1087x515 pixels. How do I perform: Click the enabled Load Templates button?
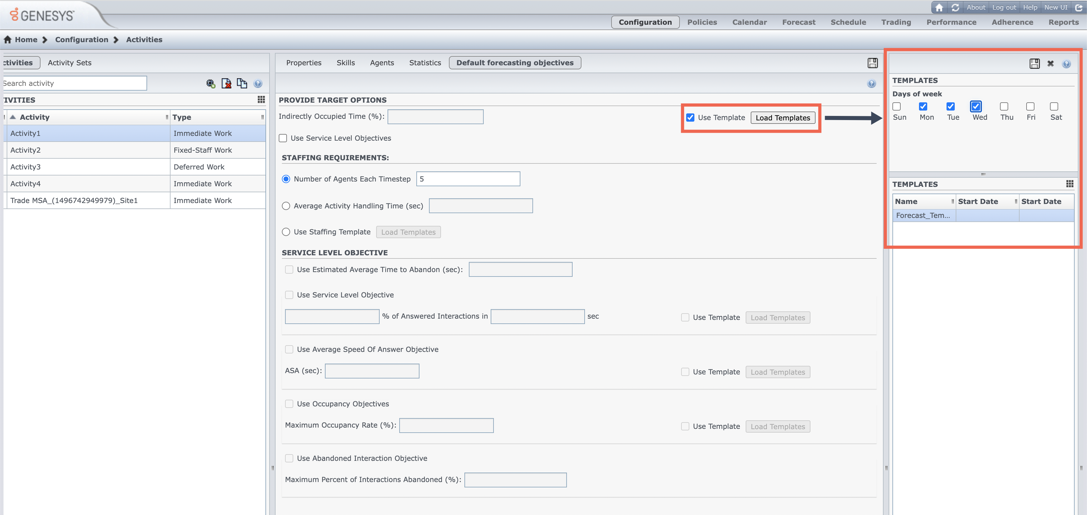[782, 118]
